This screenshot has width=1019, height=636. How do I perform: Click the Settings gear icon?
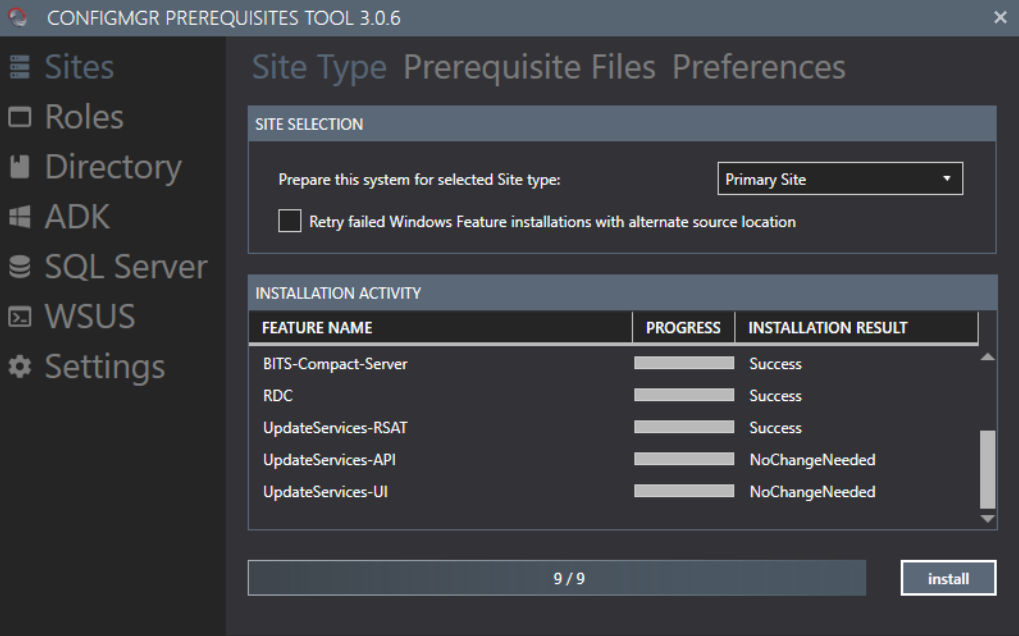click(x=19, y=368)
